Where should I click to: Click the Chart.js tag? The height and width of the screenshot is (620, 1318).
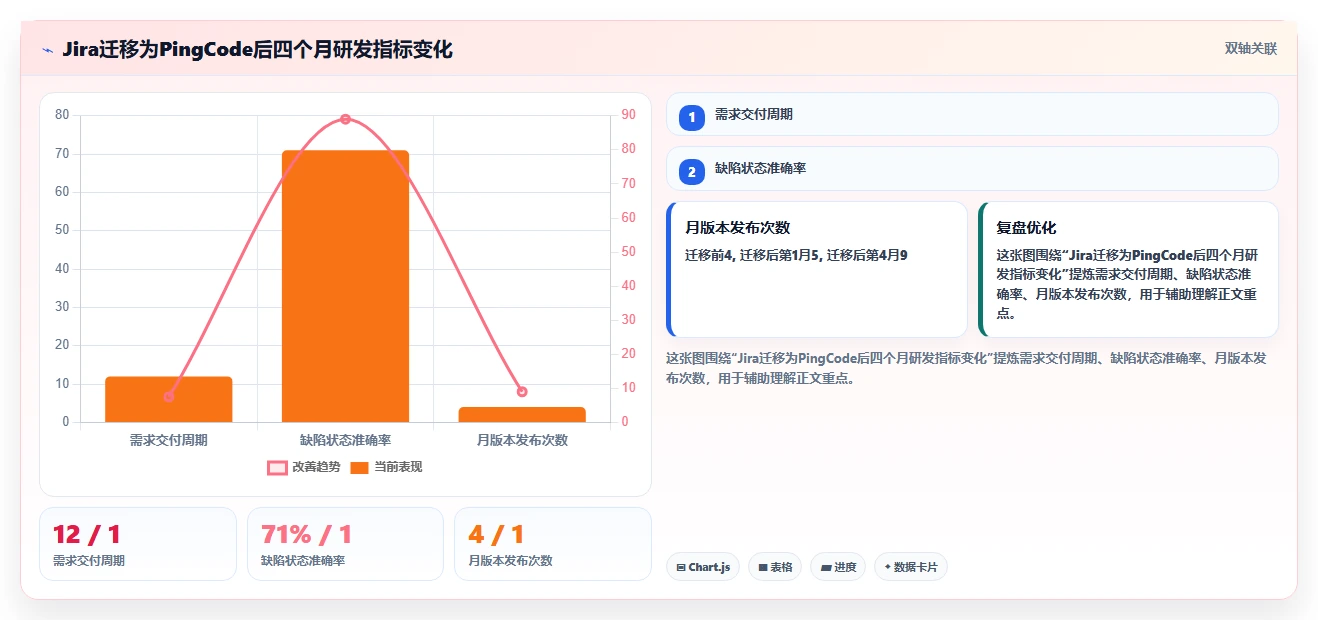pos(703,567)
